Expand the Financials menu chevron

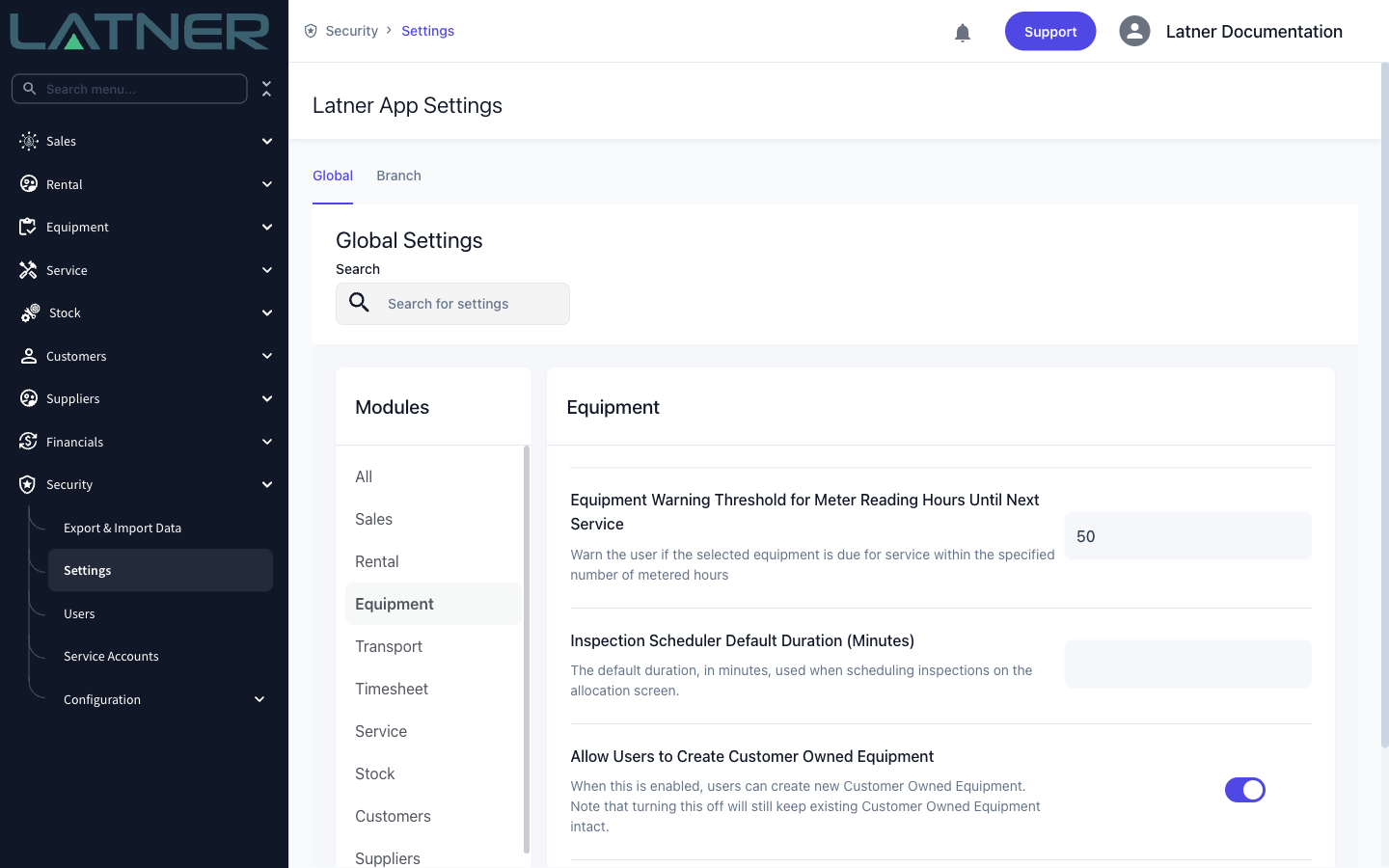tap(267, 442)
